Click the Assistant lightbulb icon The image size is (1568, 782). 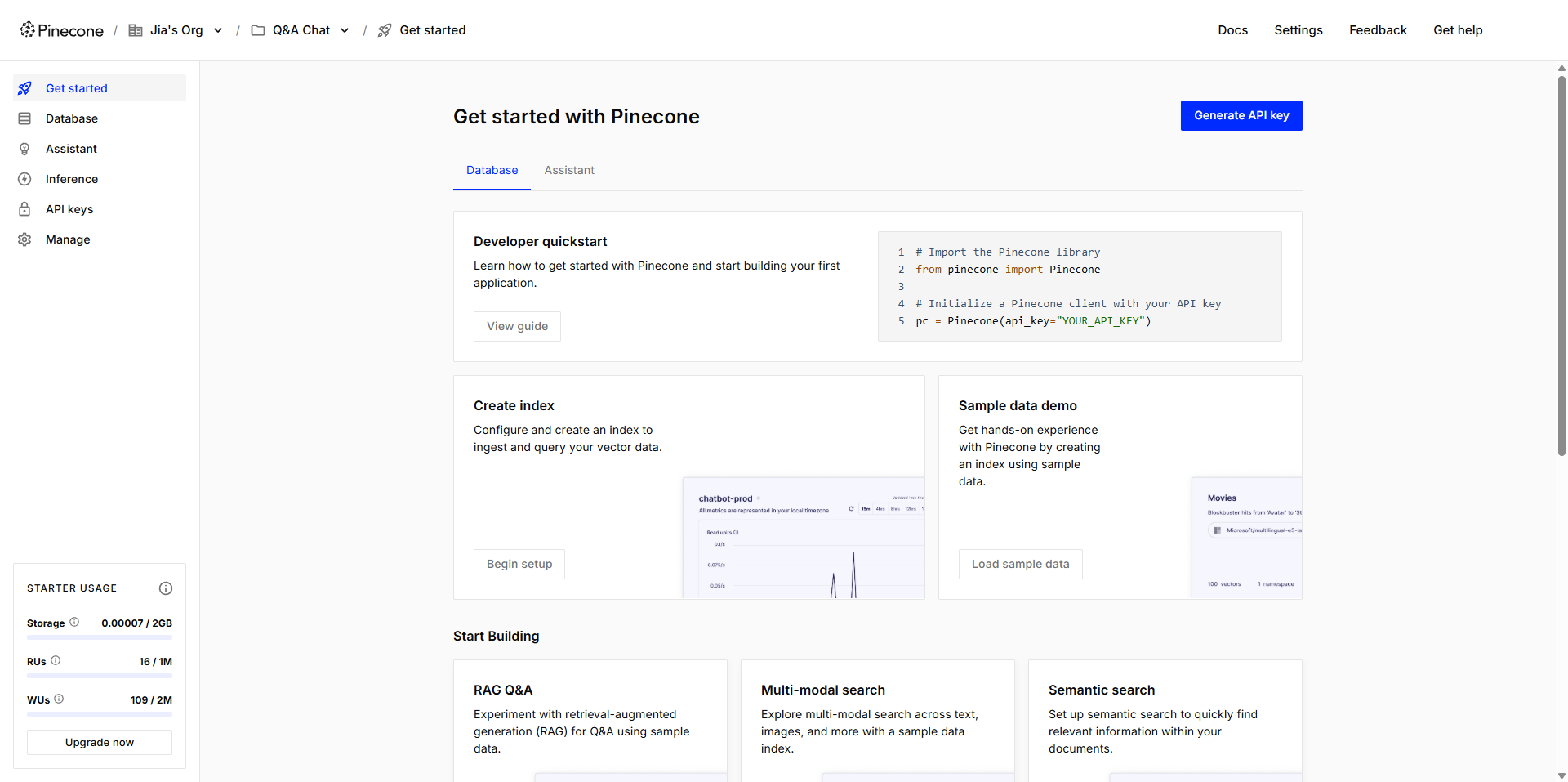(24, 149)
